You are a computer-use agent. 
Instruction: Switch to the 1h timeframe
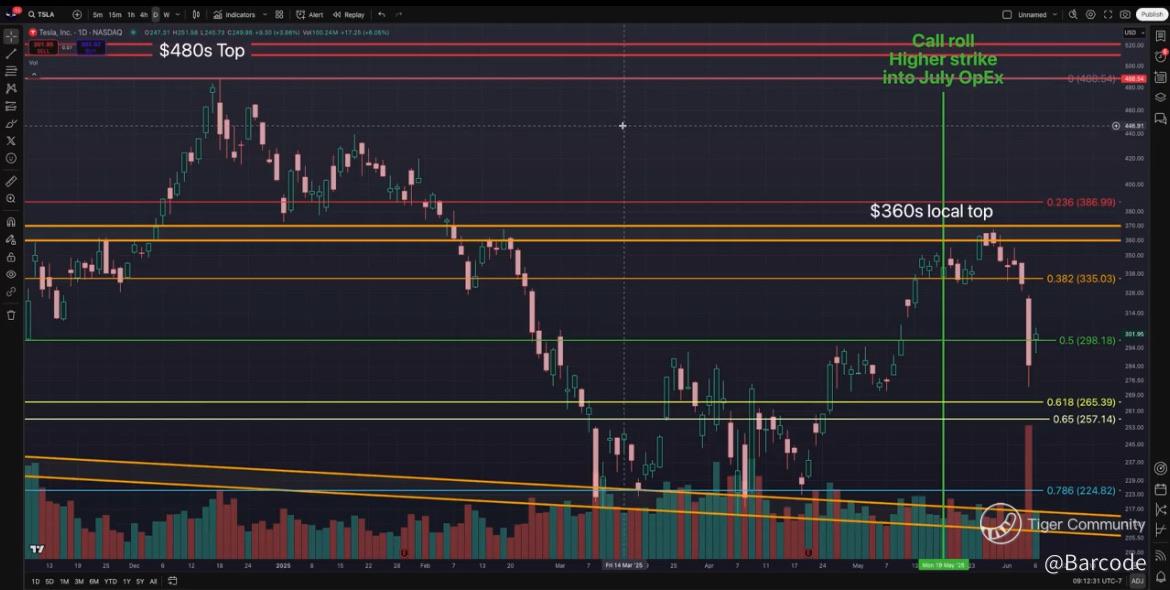[x=131, y=14]
